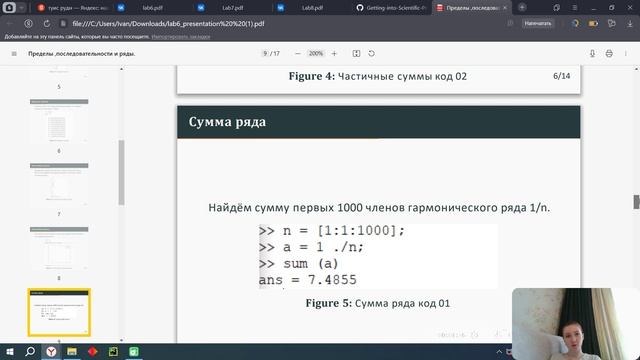The width and height of the screenshot is (640, 360).
Task: Click the '6/14' slide number text
Action: click(562, 76)
